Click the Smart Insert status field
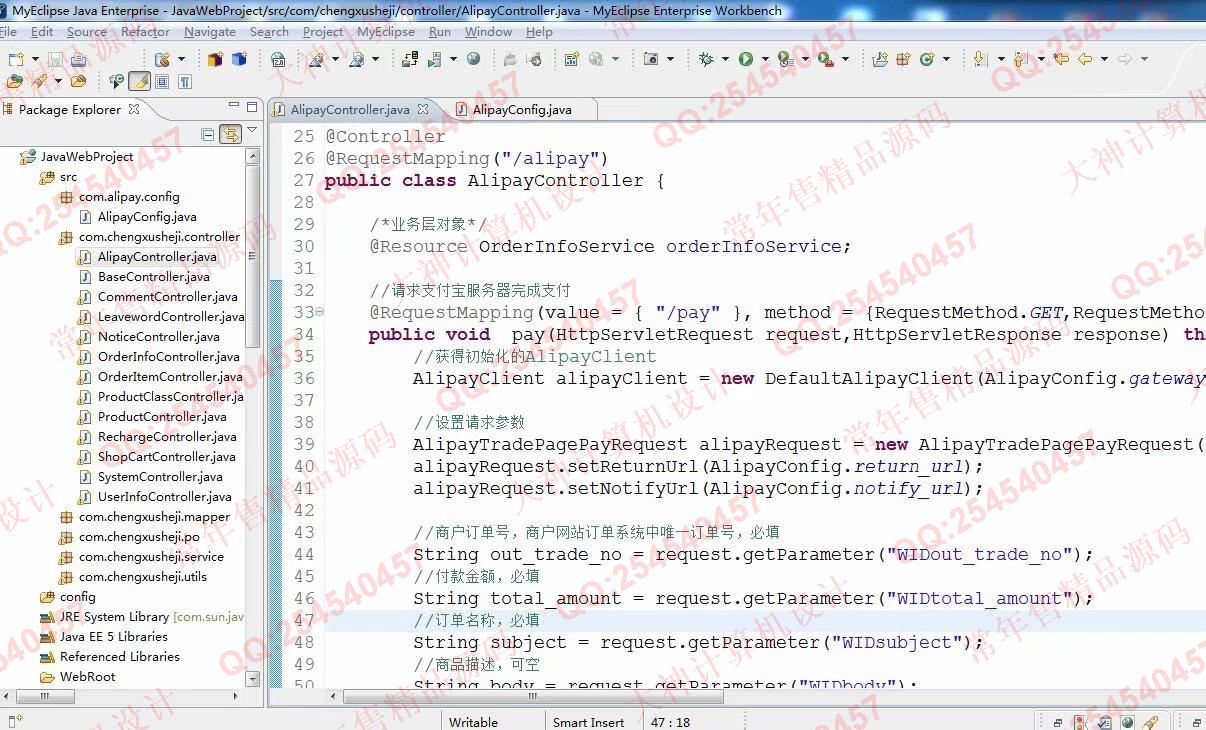The width and height of the screenshot is (1206, 730). [x=589, y=722]
